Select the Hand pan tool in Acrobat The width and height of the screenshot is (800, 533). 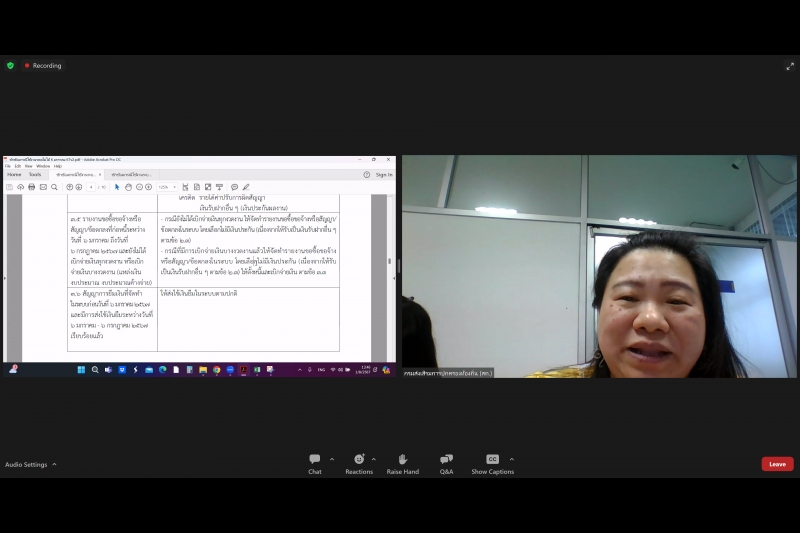129,187
